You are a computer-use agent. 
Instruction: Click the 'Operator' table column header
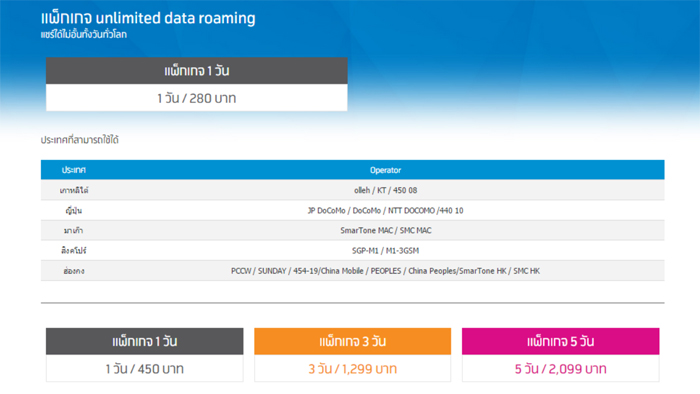pos(385,170)
